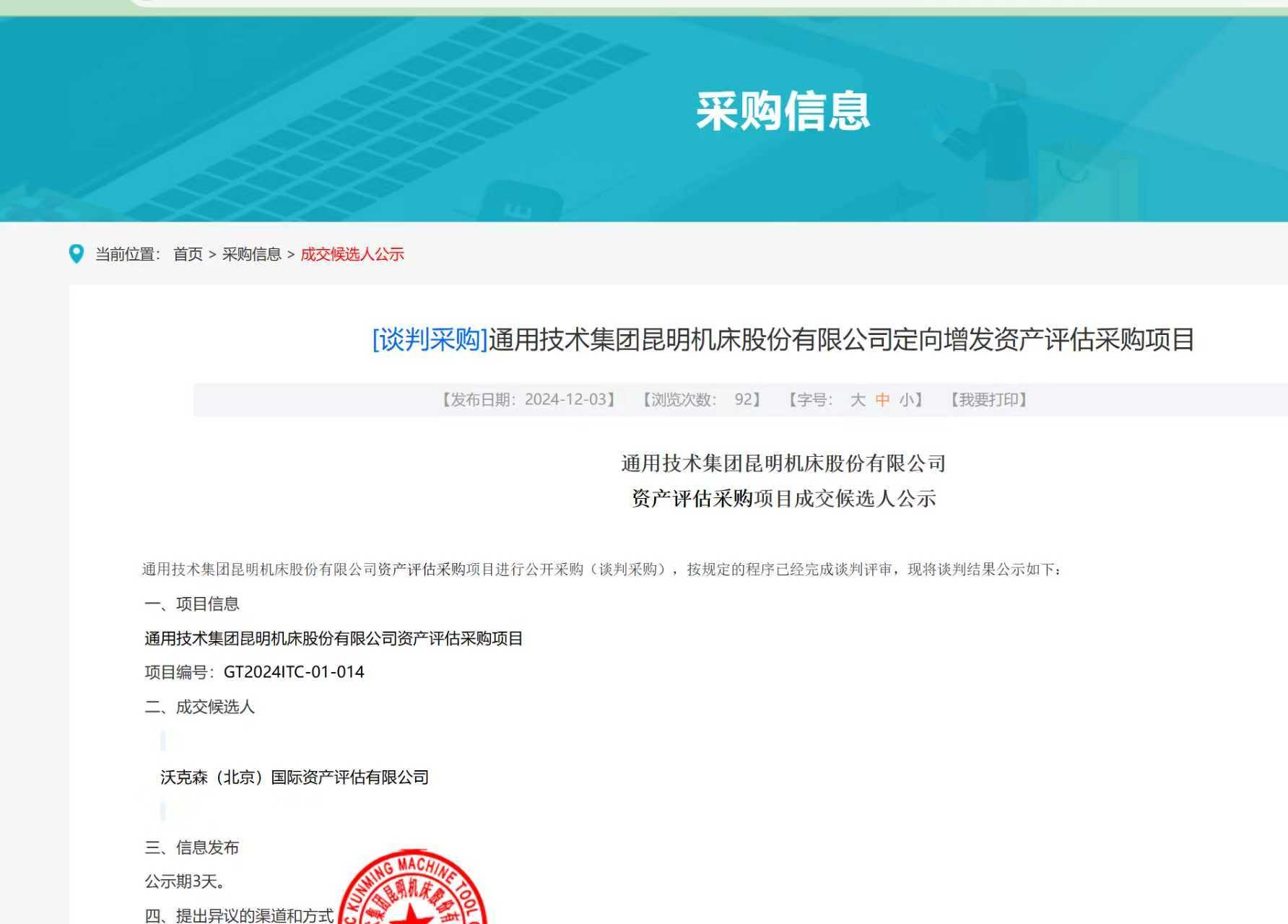1288x924 pixels.
Task: Click view count 92
Action: coord(743,400)
